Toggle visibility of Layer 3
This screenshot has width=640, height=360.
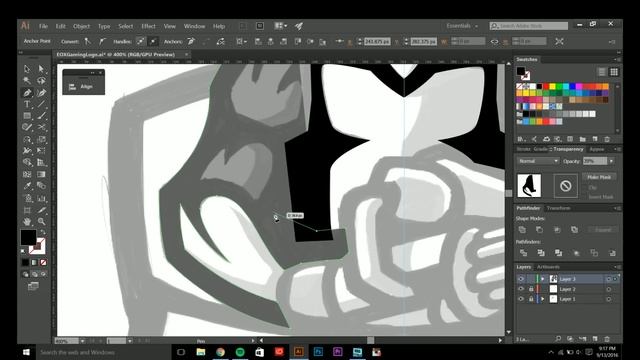click(521, 279)
